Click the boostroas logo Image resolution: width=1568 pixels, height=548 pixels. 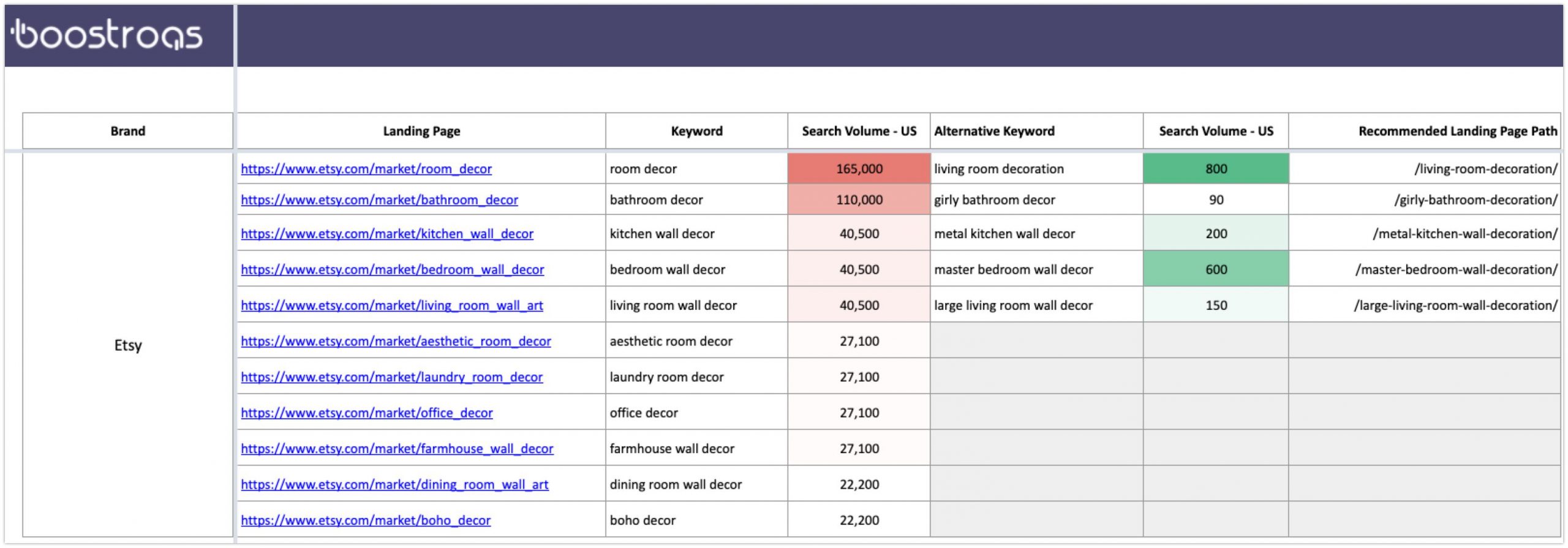click(107, 34)
